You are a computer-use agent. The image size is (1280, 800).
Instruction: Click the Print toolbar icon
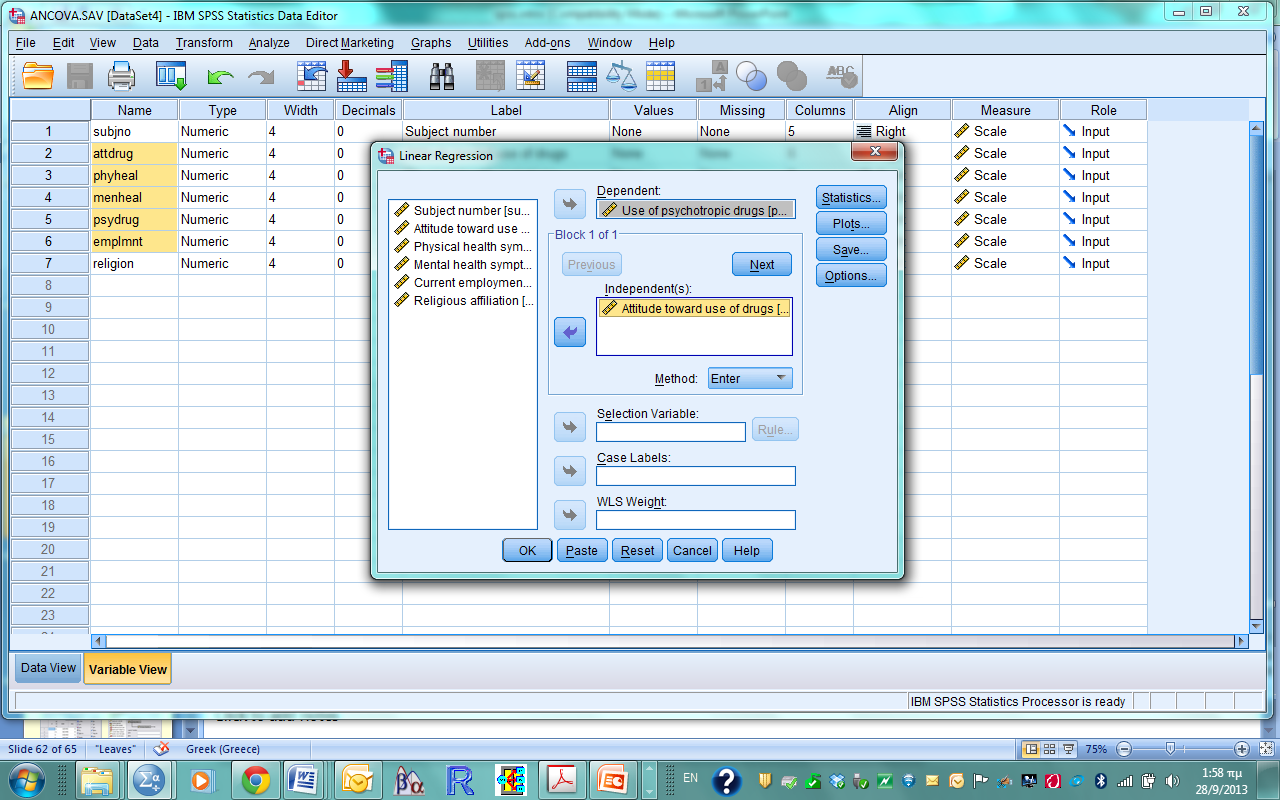click(121, 76)
